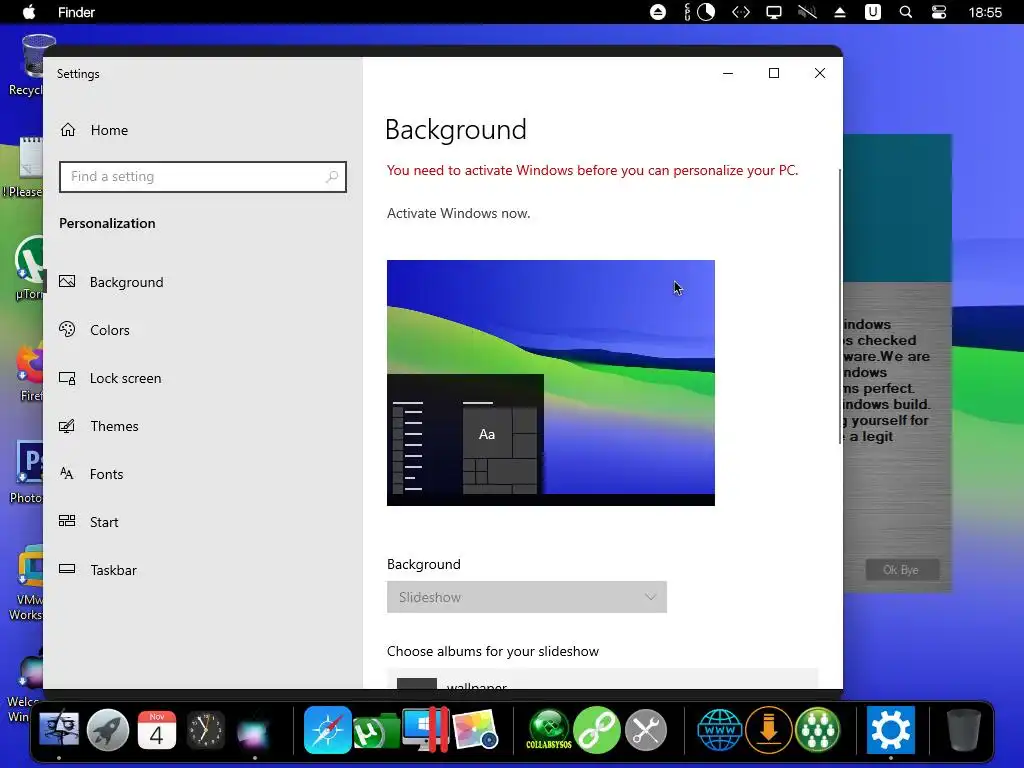Click the U input source icon

point(872,12)
